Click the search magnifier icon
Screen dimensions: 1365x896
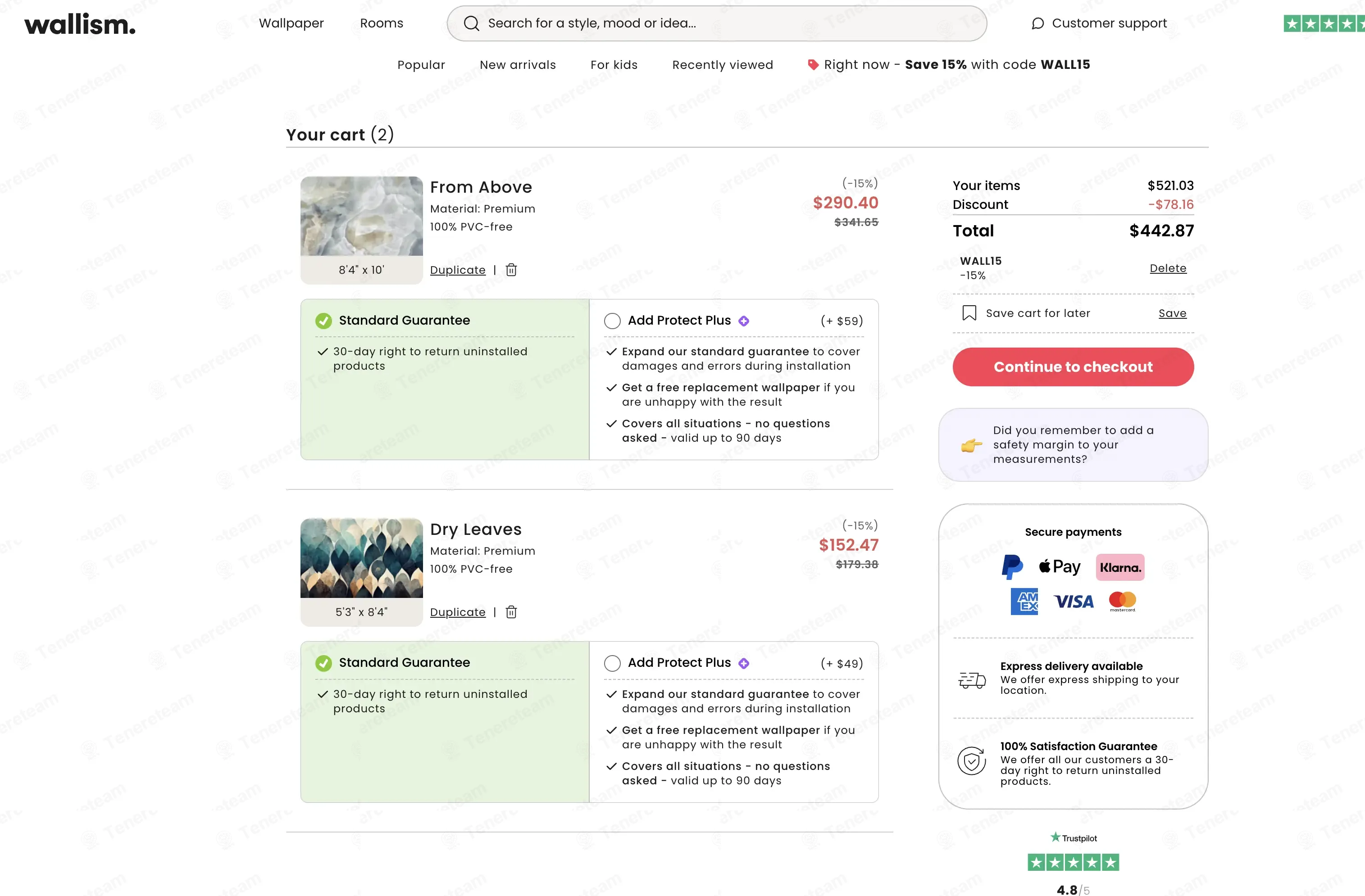coord(471,23)
